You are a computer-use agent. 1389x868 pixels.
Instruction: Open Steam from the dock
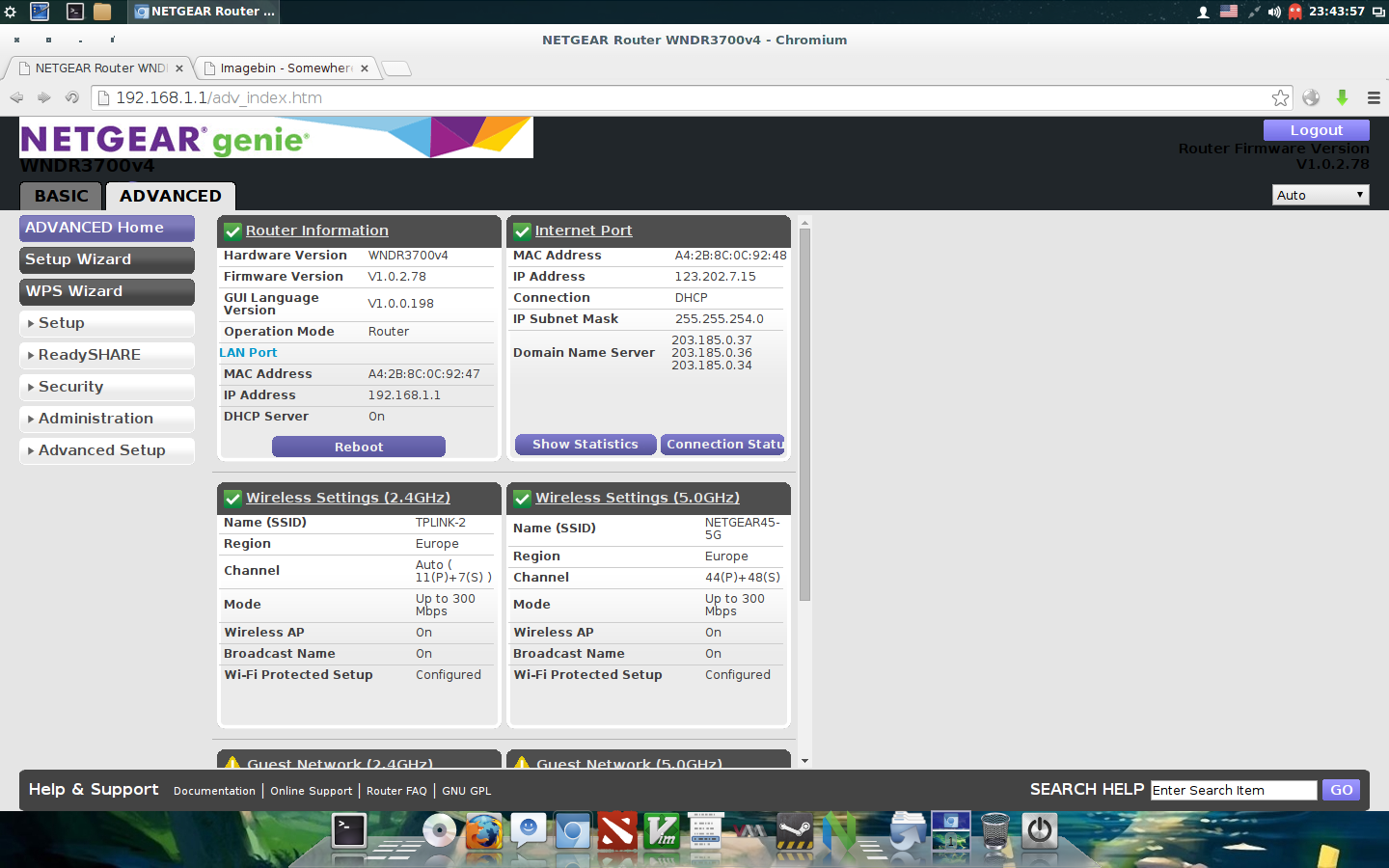click(x=795, y=830)
